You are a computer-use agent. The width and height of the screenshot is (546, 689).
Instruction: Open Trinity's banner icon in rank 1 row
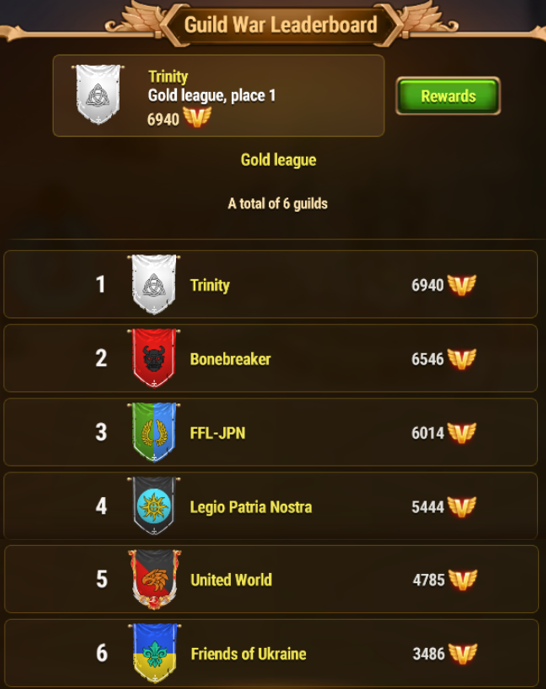(x=154, y=284)
